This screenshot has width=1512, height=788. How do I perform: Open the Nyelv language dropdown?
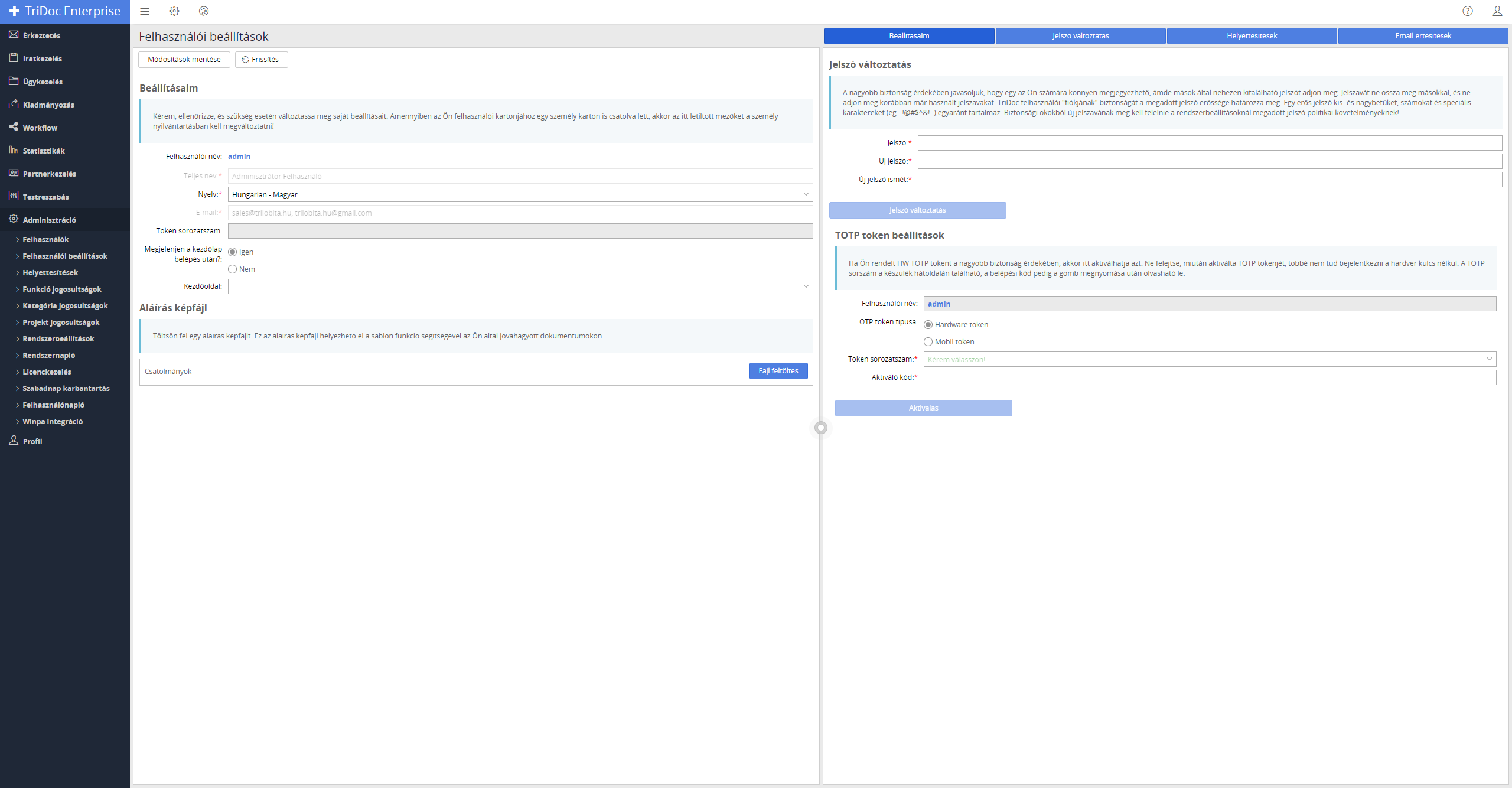520,194
